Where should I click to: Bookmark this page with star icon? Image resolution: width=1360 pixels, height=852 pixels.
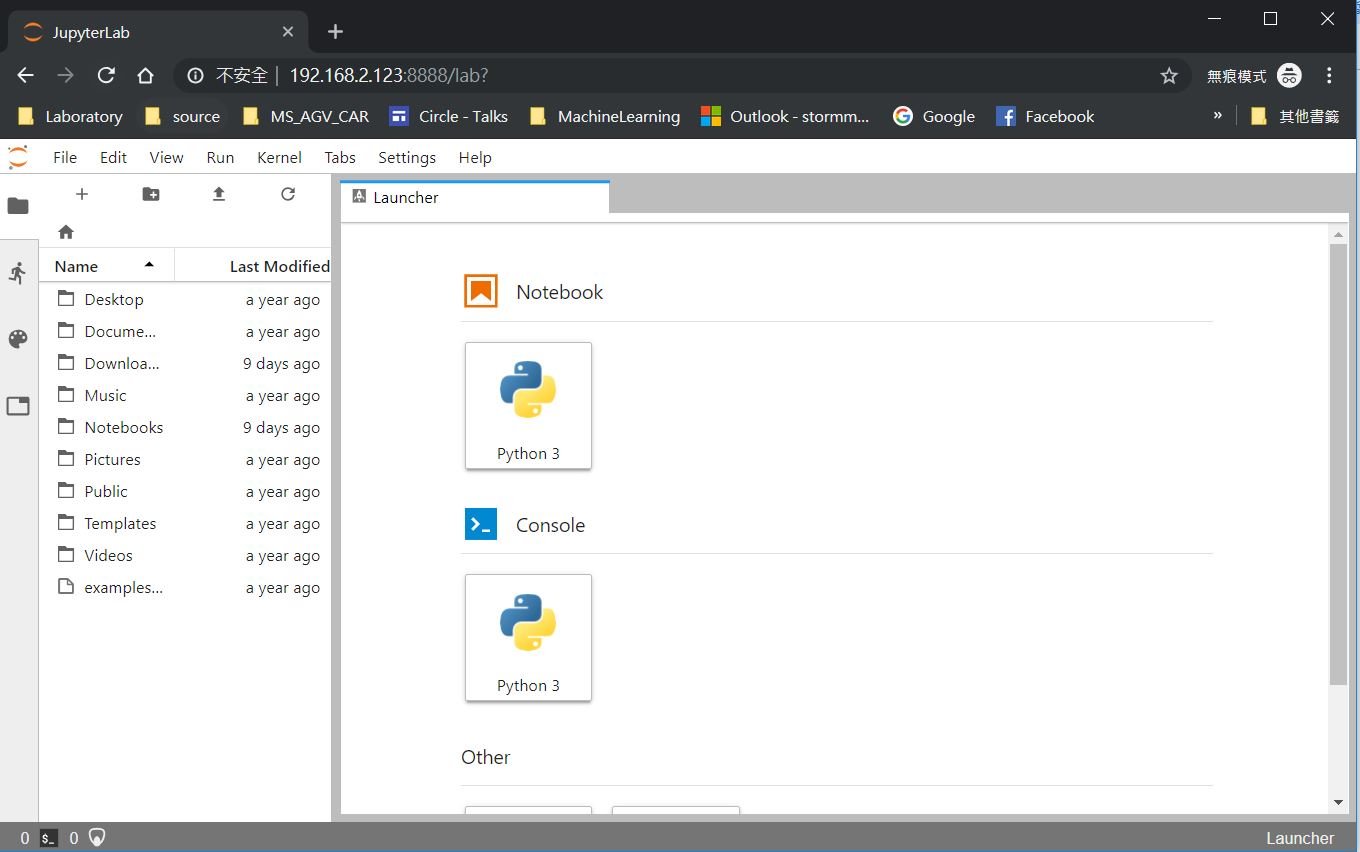(1168, 76)
